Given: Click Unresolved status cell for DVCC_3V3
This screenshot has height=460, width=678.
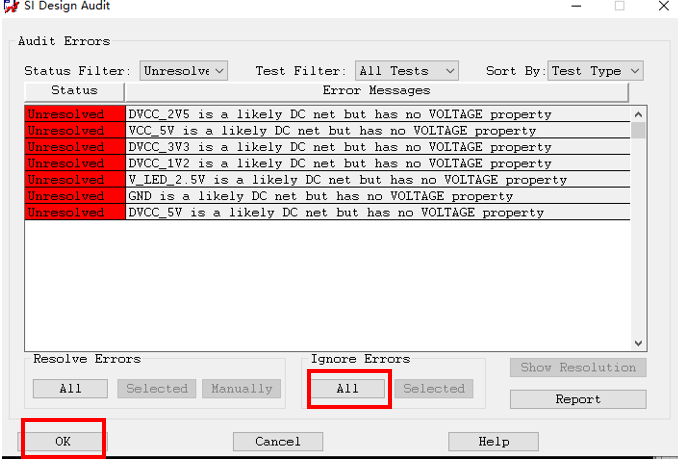Looking at the screenshot, I should [x=75, y=147].
